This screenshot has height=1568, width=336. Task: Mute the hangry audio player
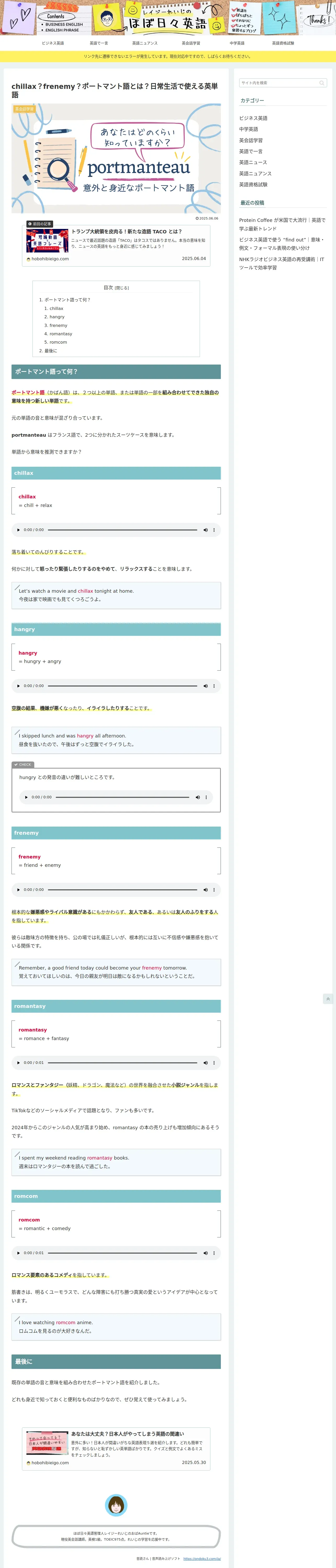(205, 686)
